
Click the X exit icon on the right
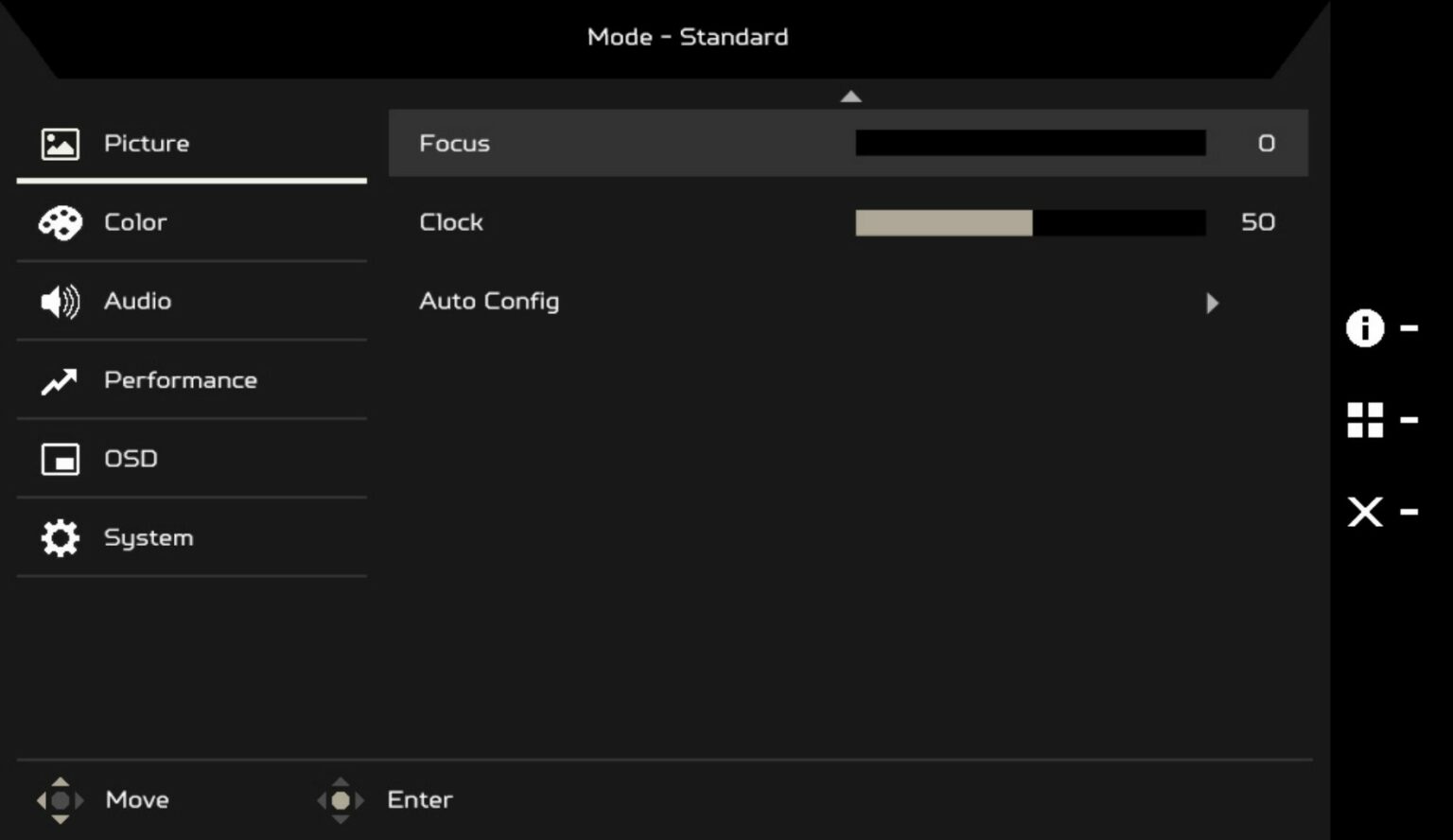(1365, 512)
